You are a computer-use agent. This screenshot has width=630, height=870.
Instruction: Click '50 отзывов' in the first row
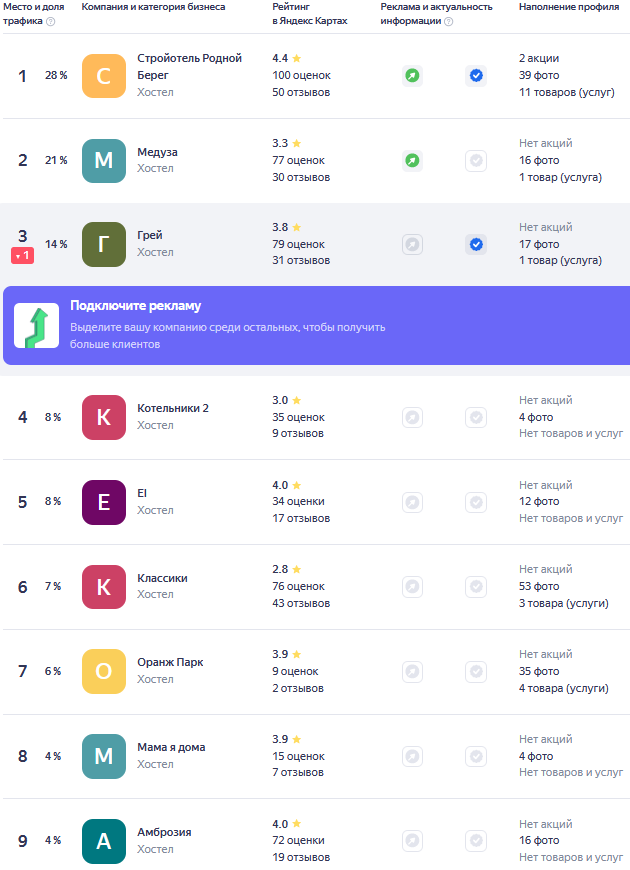coord(301,93)
